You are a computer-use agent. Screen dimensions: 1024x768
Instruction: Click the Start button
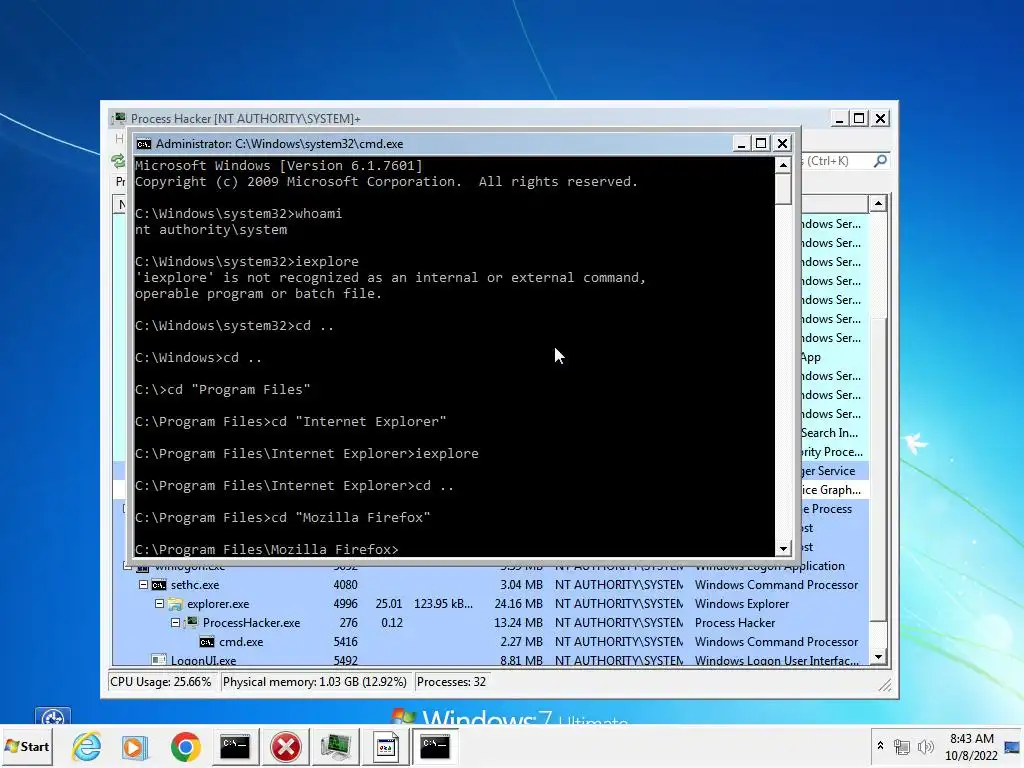pyautogui.click(x=27, y=746)
